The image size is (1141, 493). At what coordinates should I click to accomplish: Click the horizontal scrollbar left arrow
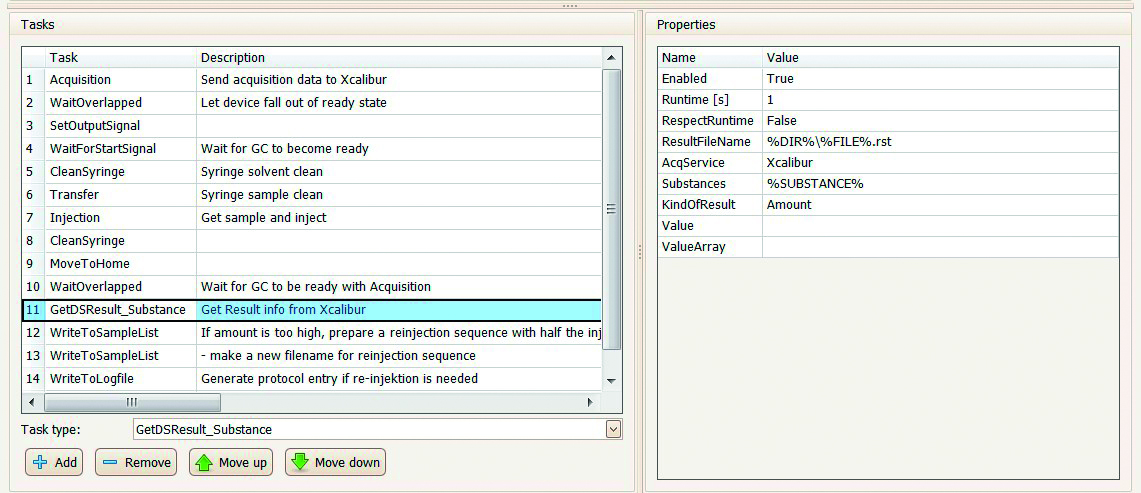31,402
